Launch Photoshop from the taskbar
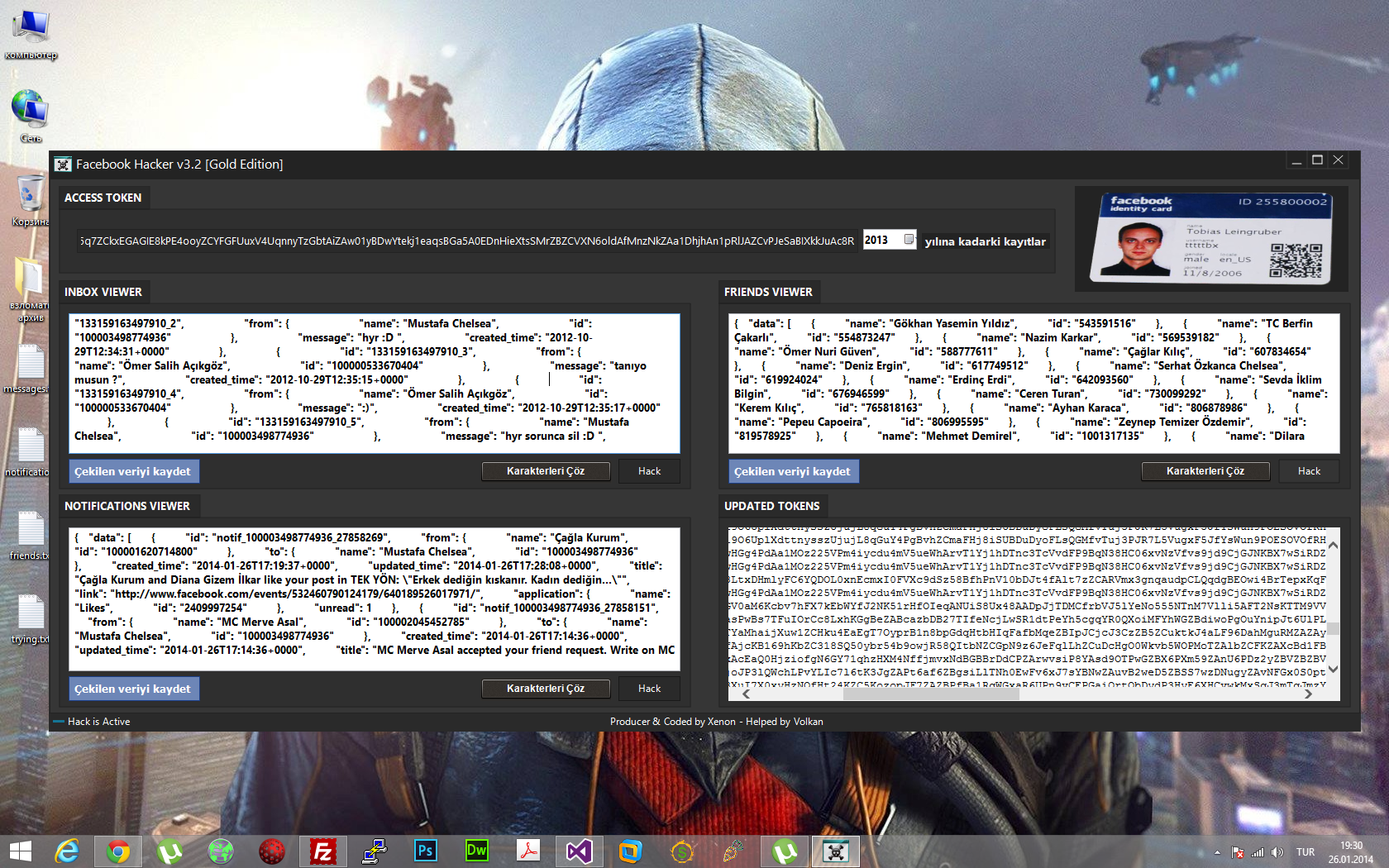 click(425, 851)
